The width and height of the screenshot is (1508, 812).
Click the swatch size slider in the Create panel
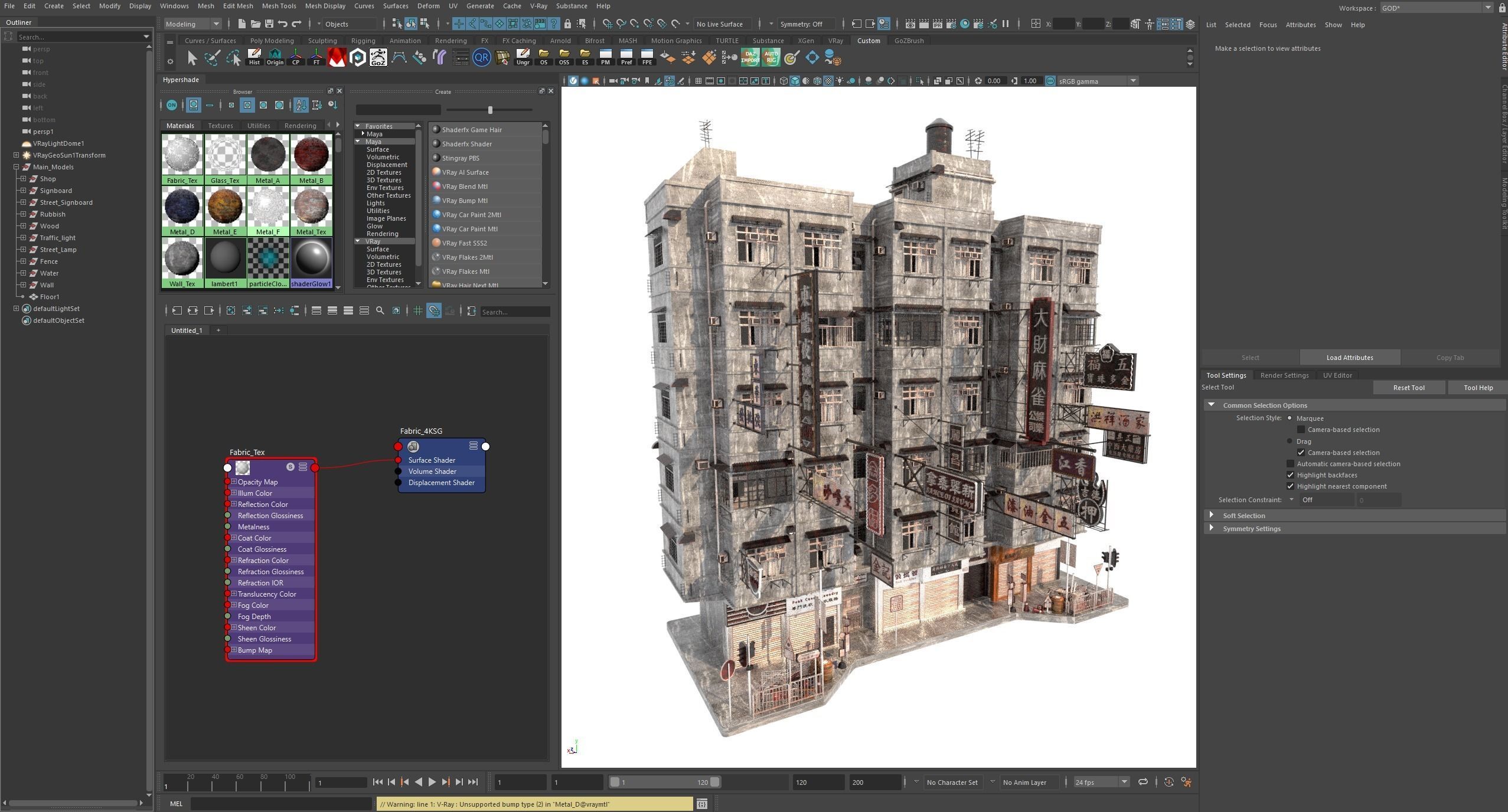489,110
